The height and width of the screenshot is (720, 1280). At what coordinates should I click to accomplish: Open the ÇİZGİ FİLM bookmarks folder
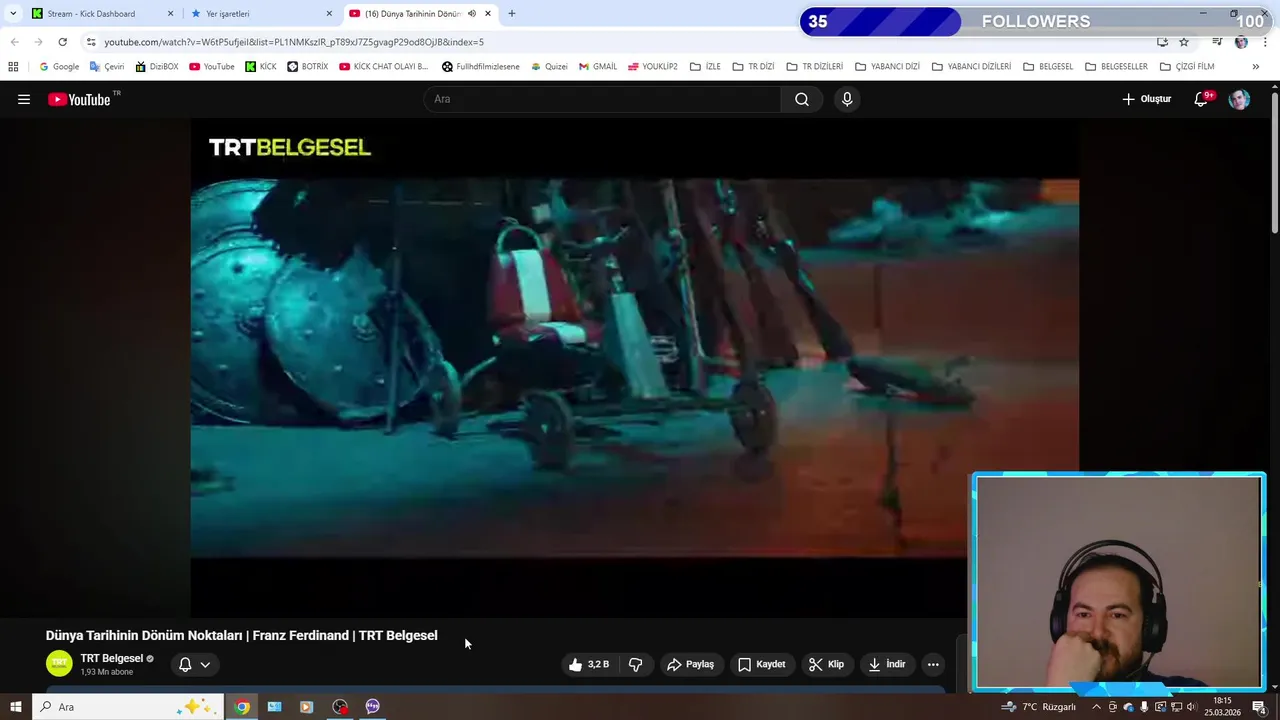pos(1187,67)
